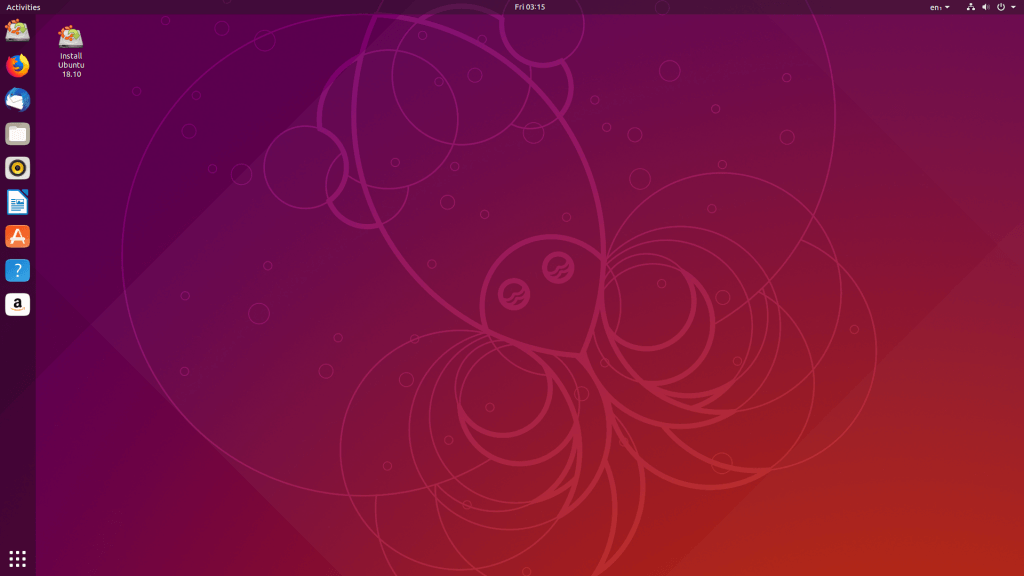Launch Rhythmbox music player
1024x576 pixels.
tap(18, 168)
